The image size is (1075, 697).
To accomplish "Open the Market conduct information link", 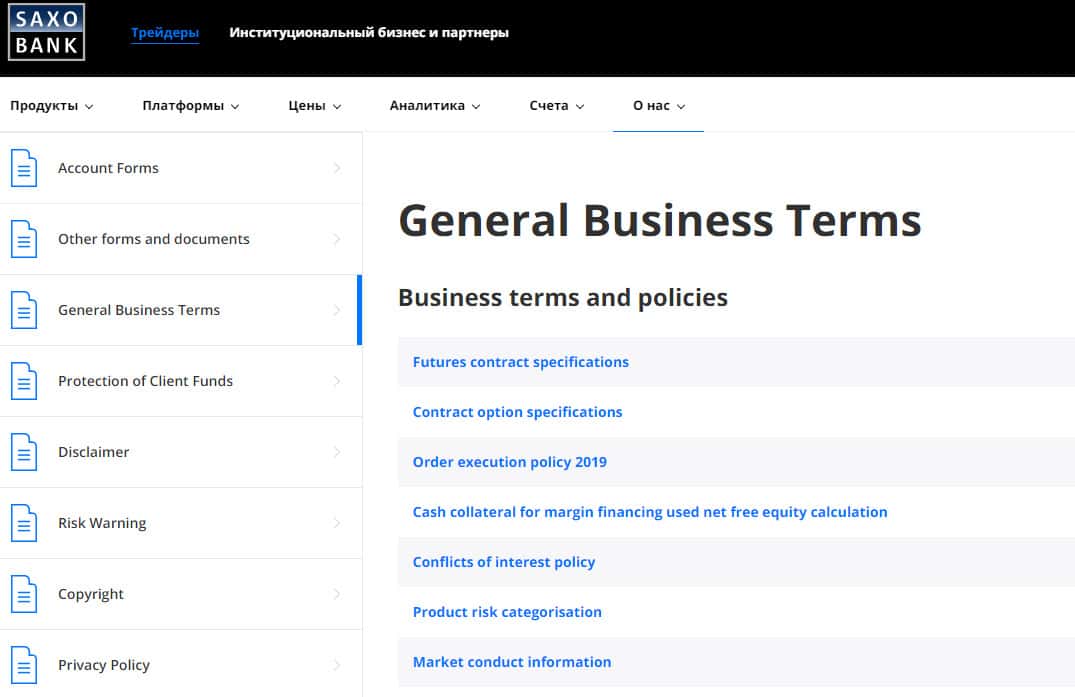I will pyautogui.click(x=511, y=662).
